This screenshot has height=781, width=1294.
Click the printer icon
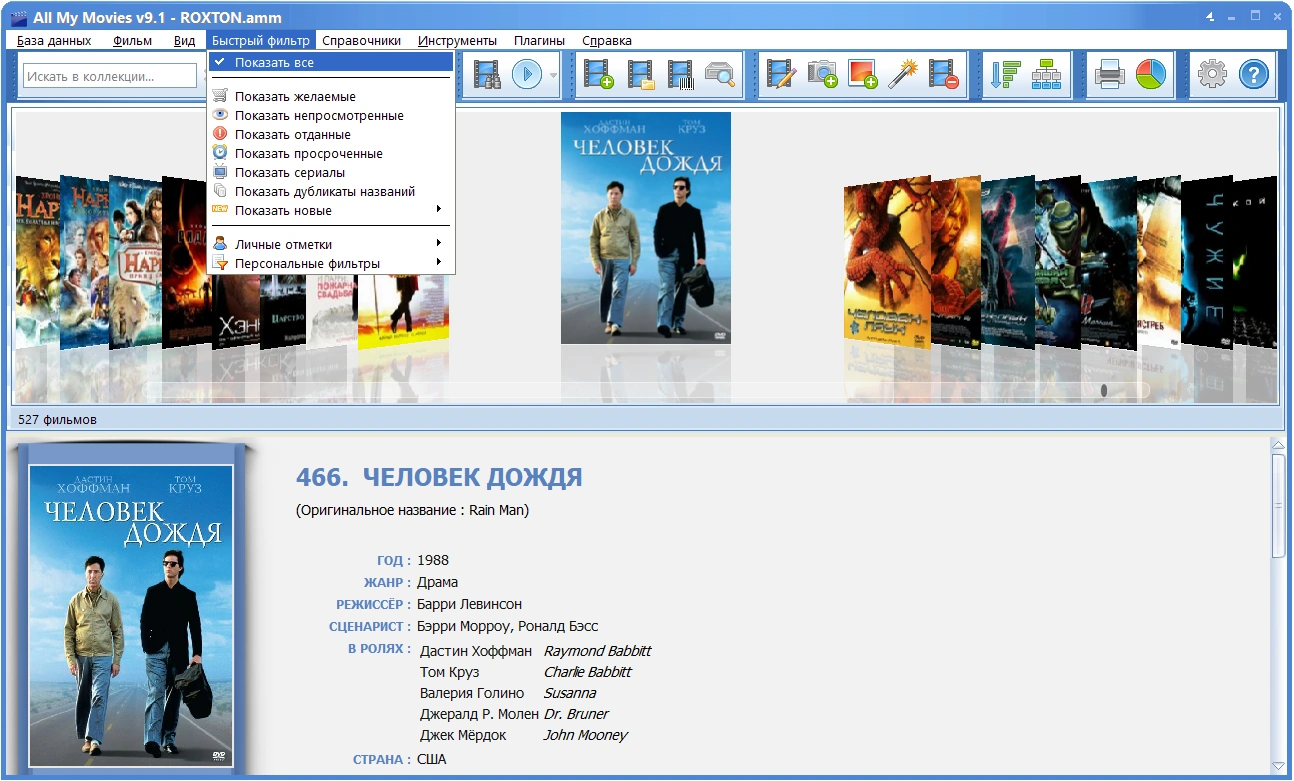tap(1109, 75)
